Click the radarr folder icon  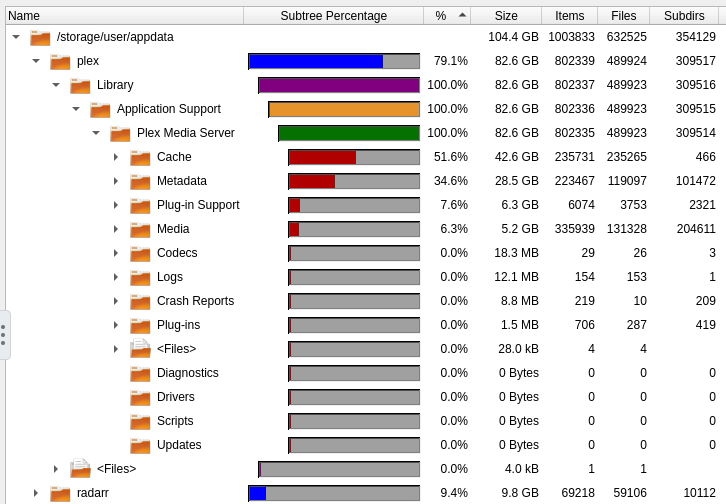[60, 494]
